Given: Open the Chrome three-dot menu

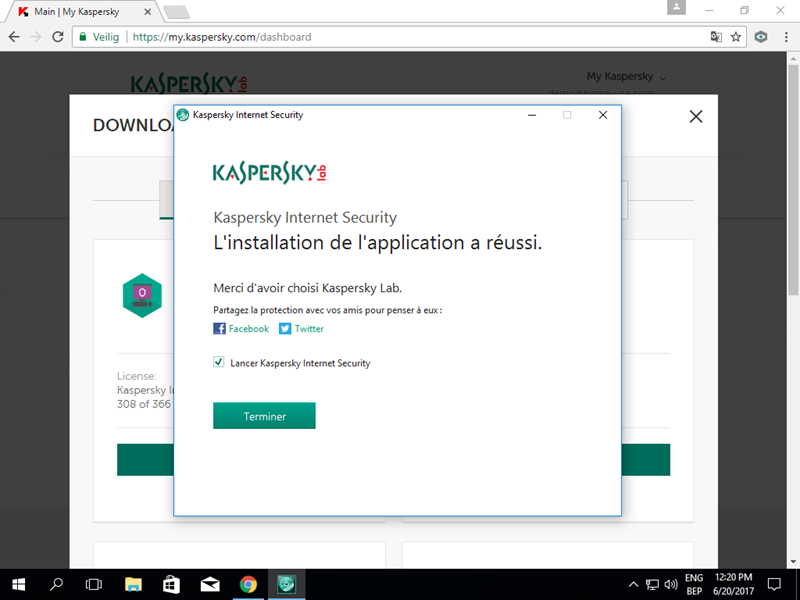Looking at the screenshot, I should (x=785, y=37).
